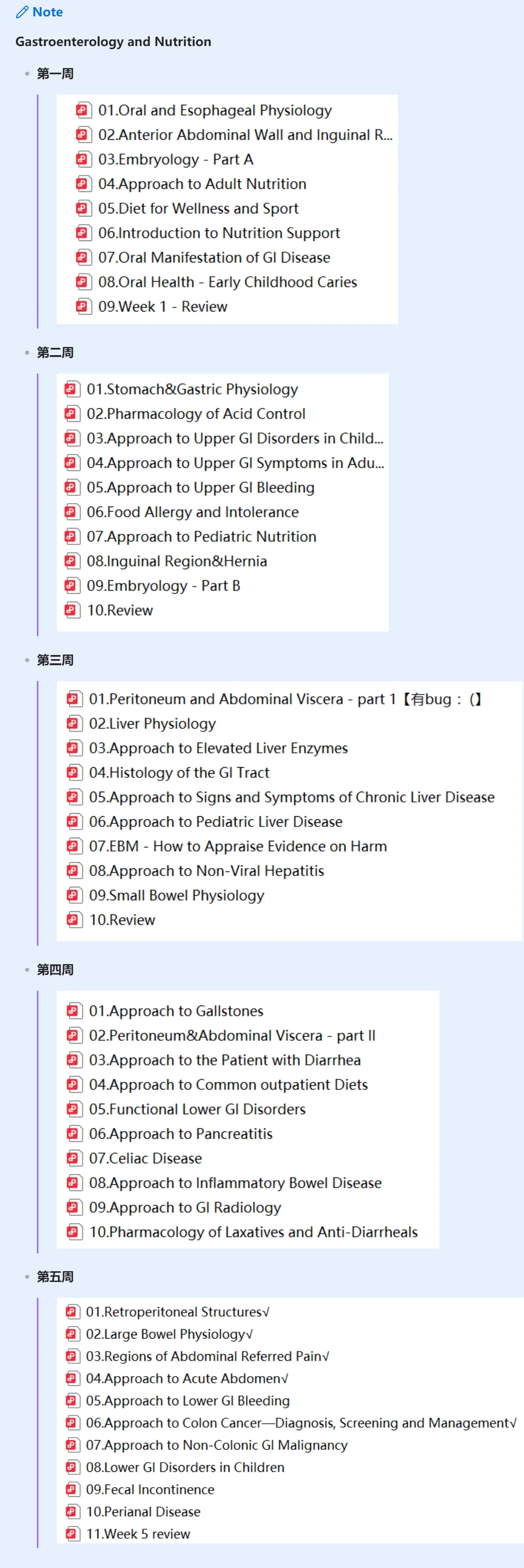The width and height of the screenshot is (524, 1568).
Task: Click PDF icon beside Celiac Disease
Action: [74, 1159]
